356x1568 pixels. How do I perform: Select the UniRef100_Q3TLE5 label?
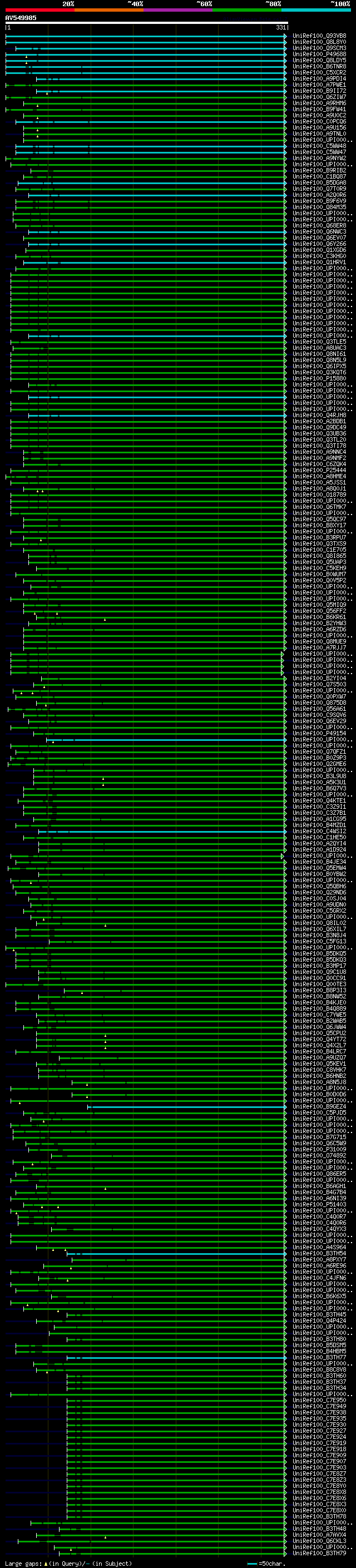pos(319,342)
